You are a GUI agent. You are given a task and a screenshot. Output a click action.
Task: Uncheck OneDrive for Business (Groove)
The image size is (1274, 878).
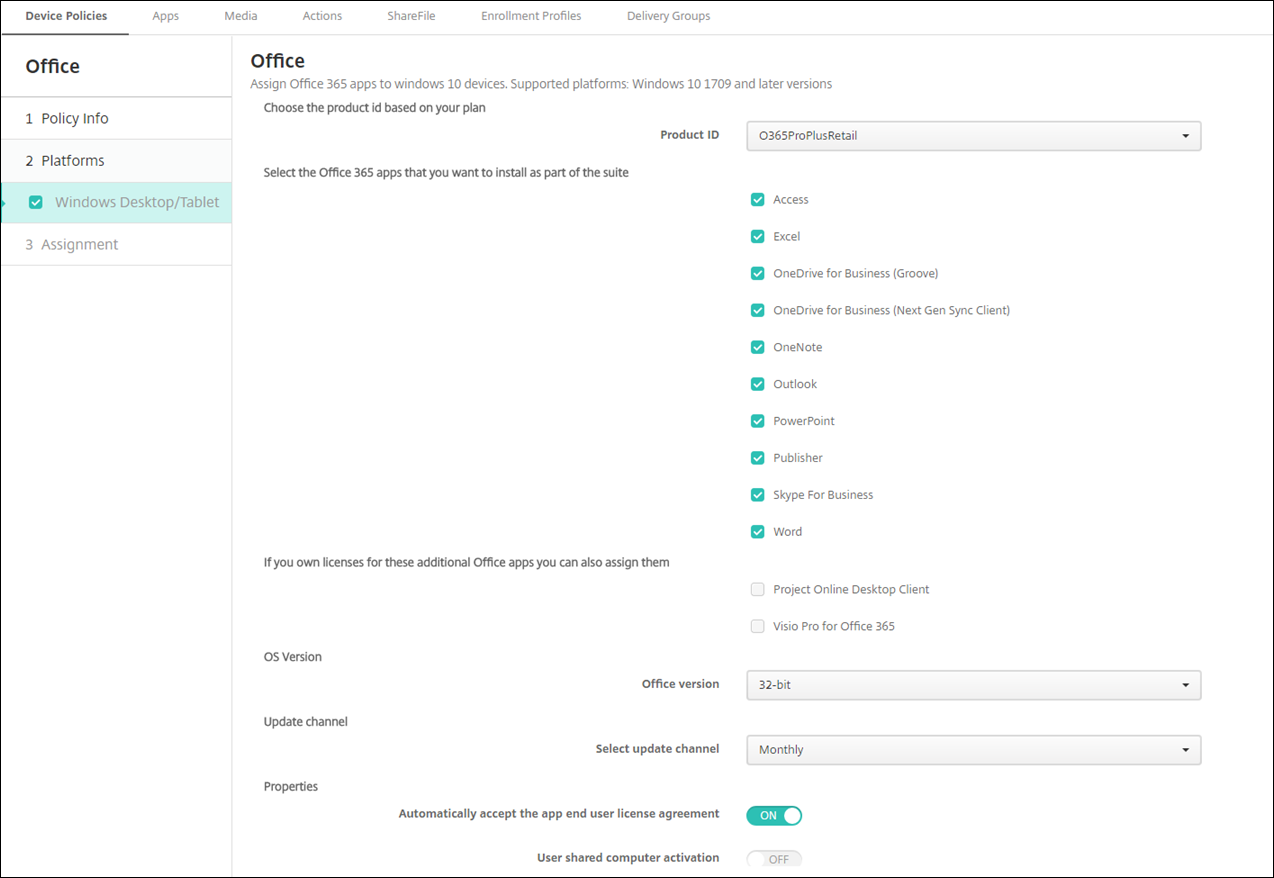click(x=757, y=273)
